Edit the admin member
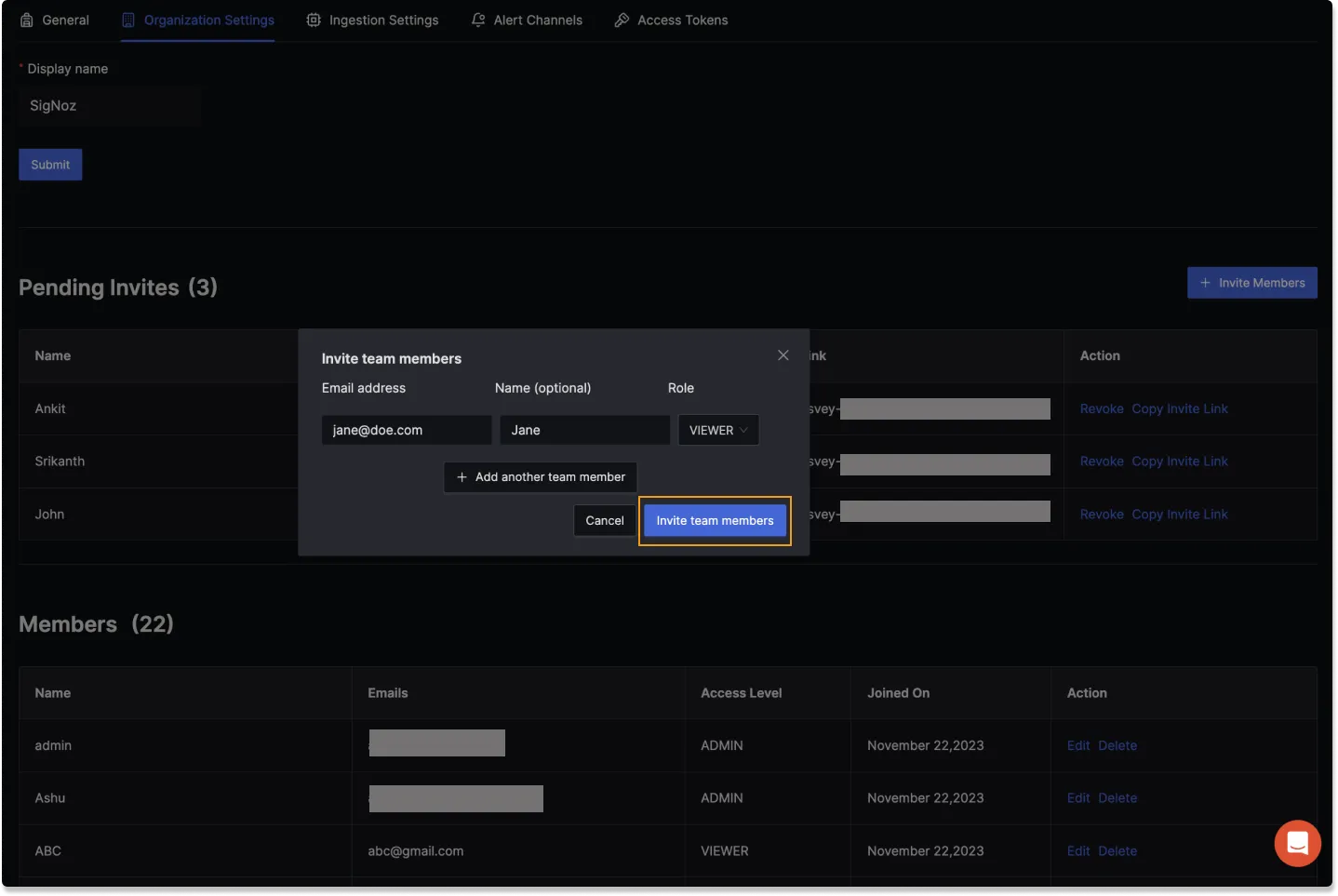The width and height of the screenshot is (1338, 896). (x=1078, y=745)
